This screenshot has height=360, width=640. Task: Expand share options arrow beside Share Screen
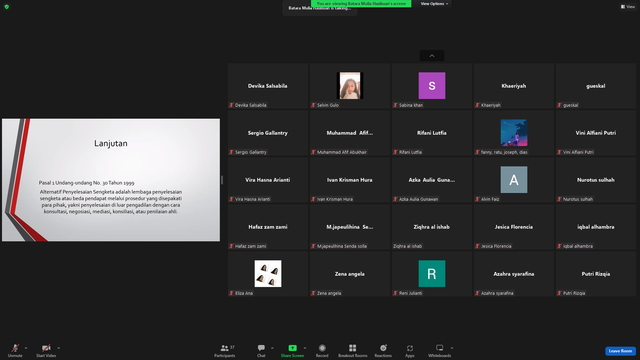click(x=305, y=348)
